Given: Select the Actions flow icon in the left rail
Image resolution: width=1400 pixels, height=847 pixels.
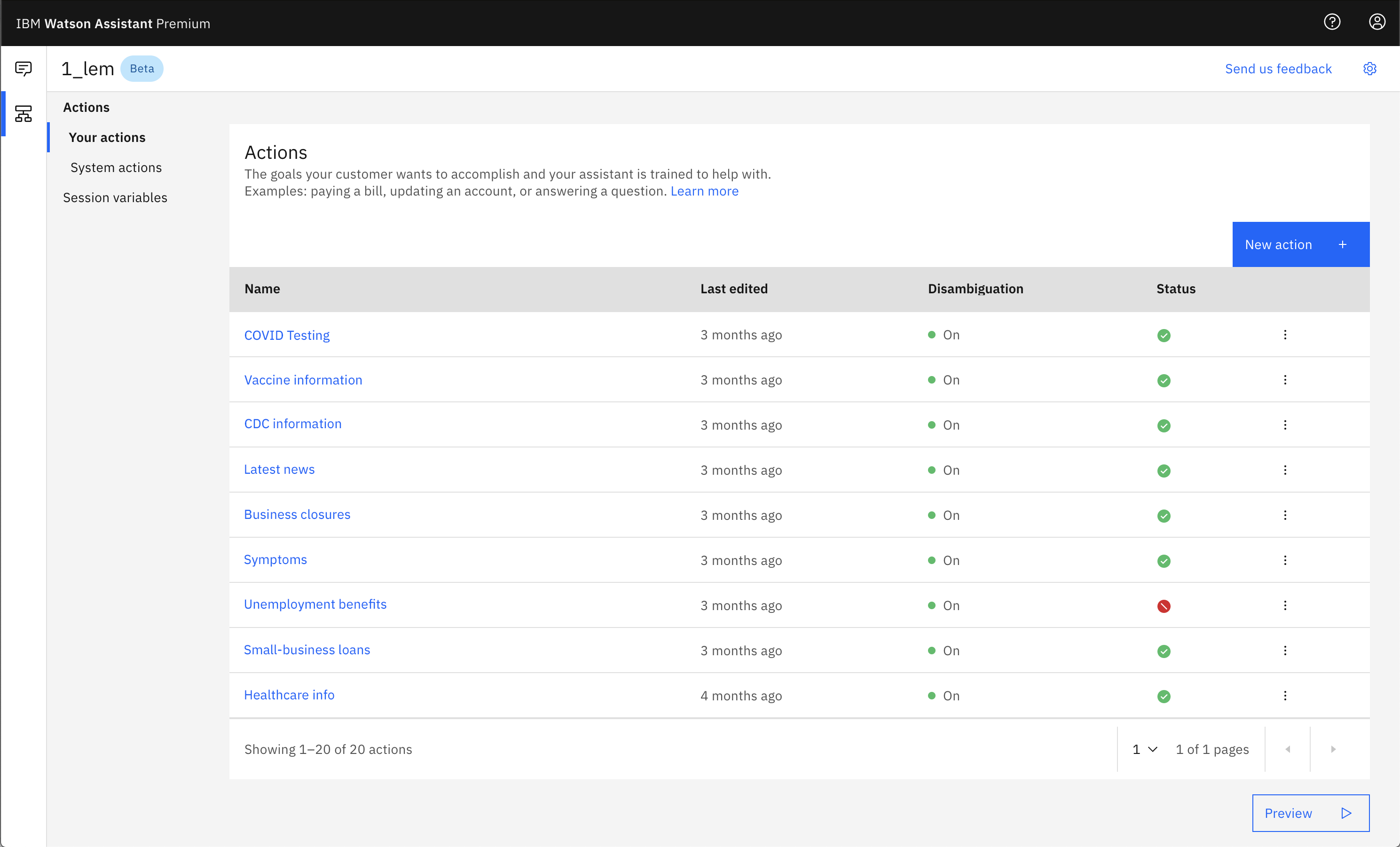Looking at the screenshot, I should 24,114.
